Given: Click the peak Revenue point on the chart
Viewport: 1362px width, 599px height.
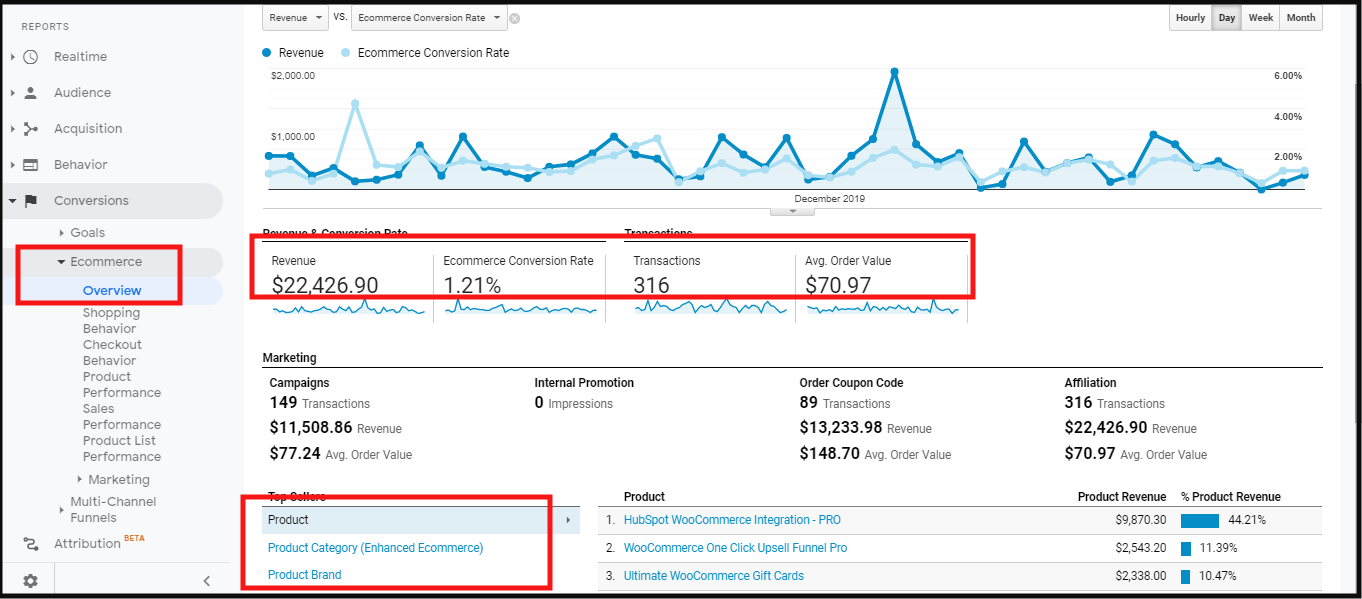Looking at the screenshot, I should 894,72.
